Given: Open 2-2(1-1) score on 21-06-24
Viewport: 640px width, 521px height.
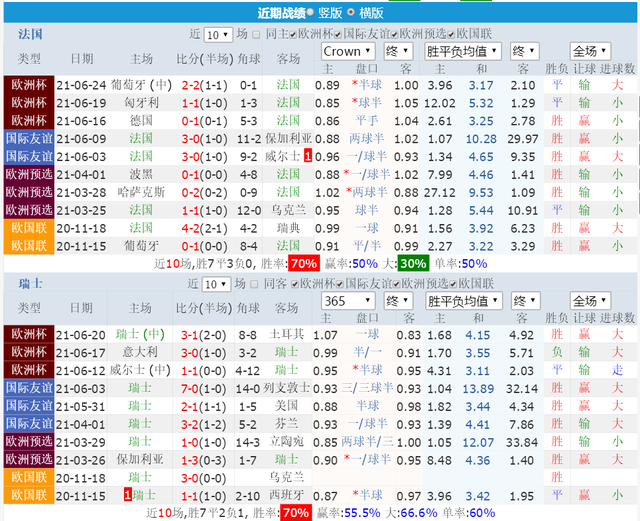Looking at the screenshot, I should tap(204, 85).
